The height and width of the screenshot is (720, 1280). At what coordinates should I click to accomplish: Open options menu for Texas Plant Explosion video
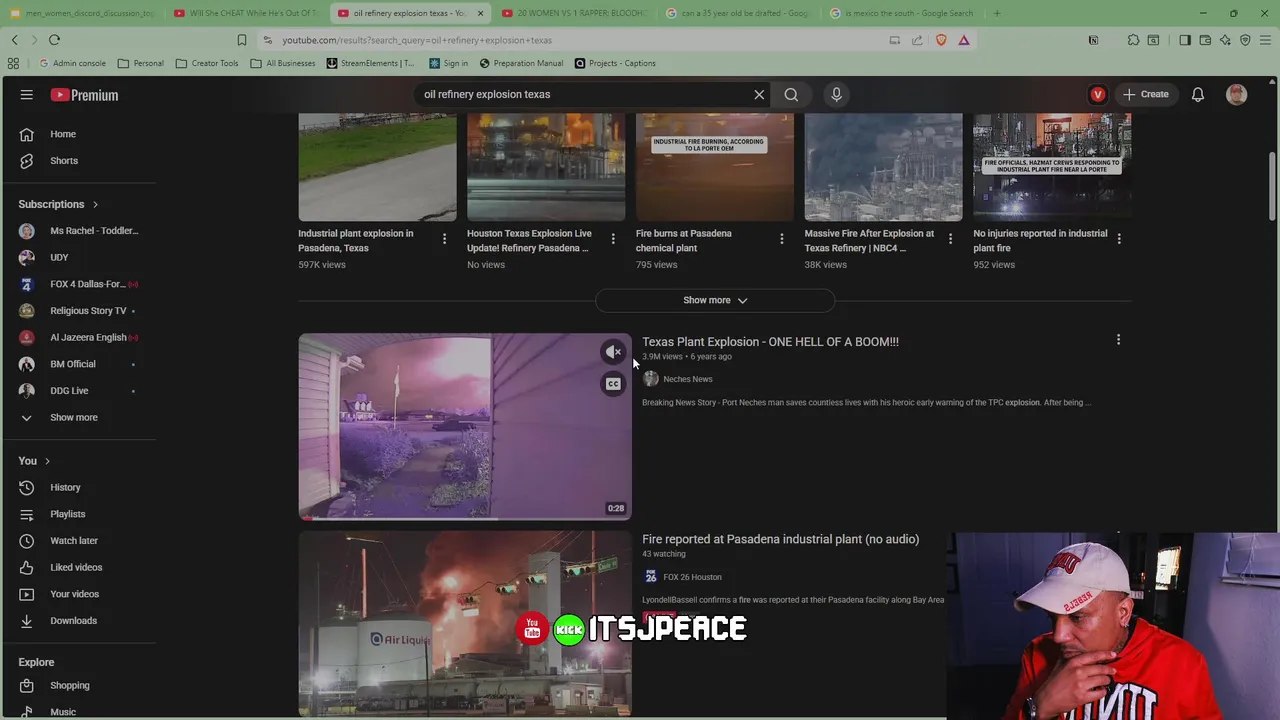[1118, 340]
